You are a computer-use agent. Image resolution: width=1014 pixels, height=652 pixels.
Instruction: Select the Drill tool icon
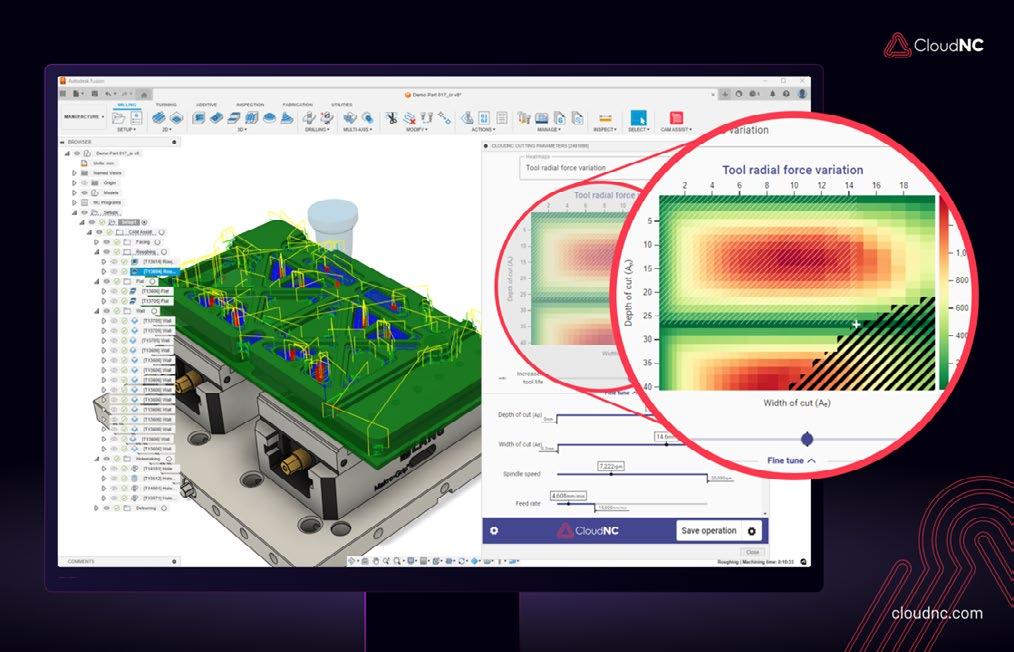point(310,118)
